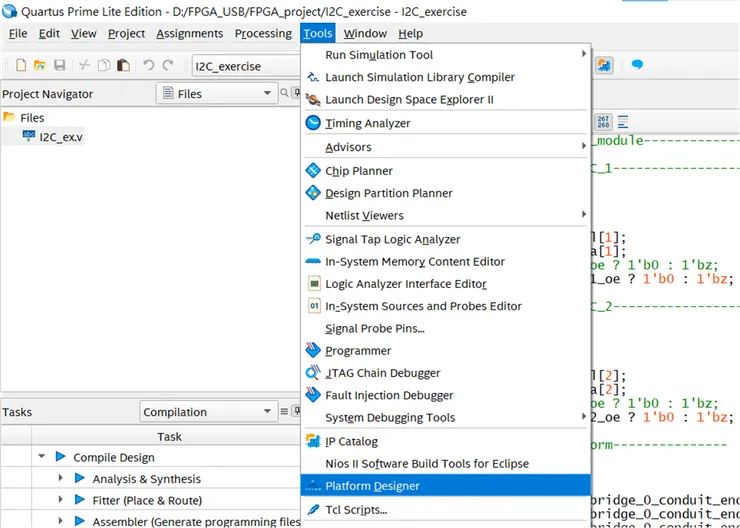Screen dimensions: 740x528
Task: Open the IP Catalog entry
Action: [x=351, y=441]
